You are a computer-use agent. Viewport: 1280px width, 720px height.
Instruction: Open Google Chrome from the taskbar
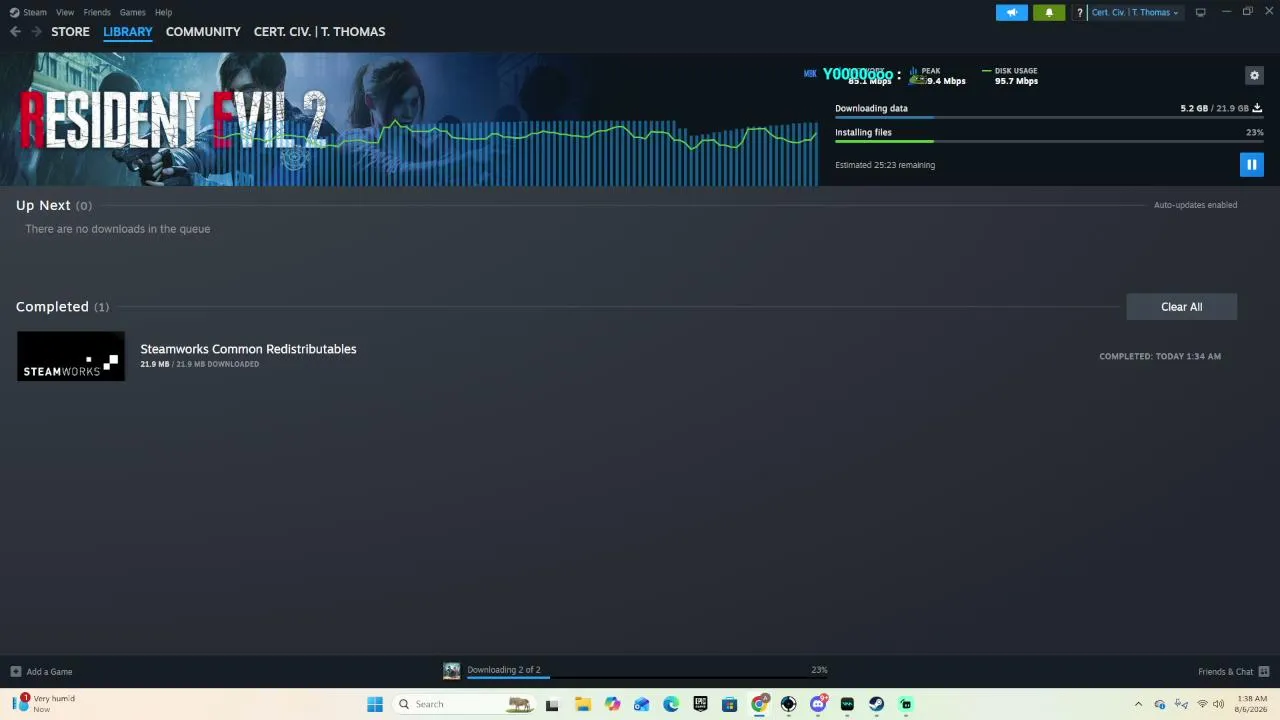(759, 704)
